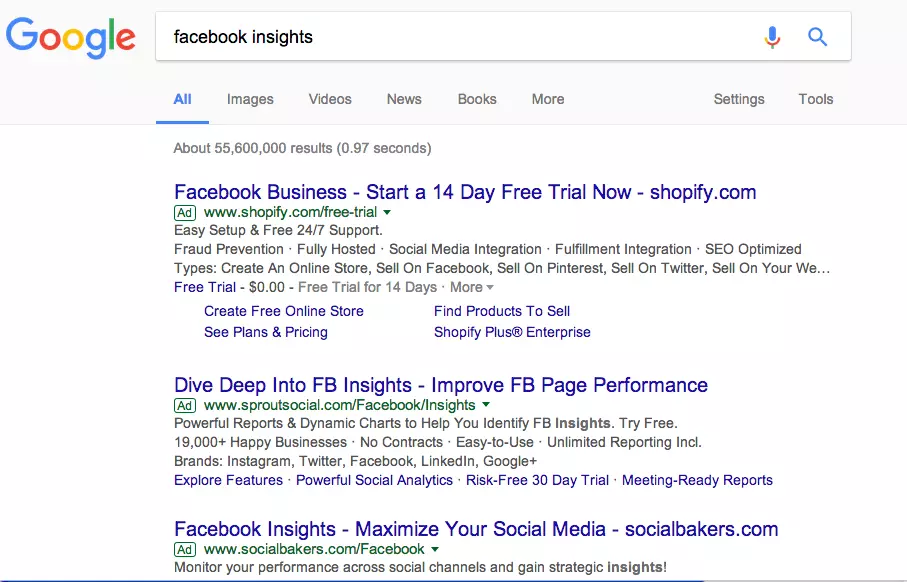
Task: Click the Google logo
Action: pos(70,37)
